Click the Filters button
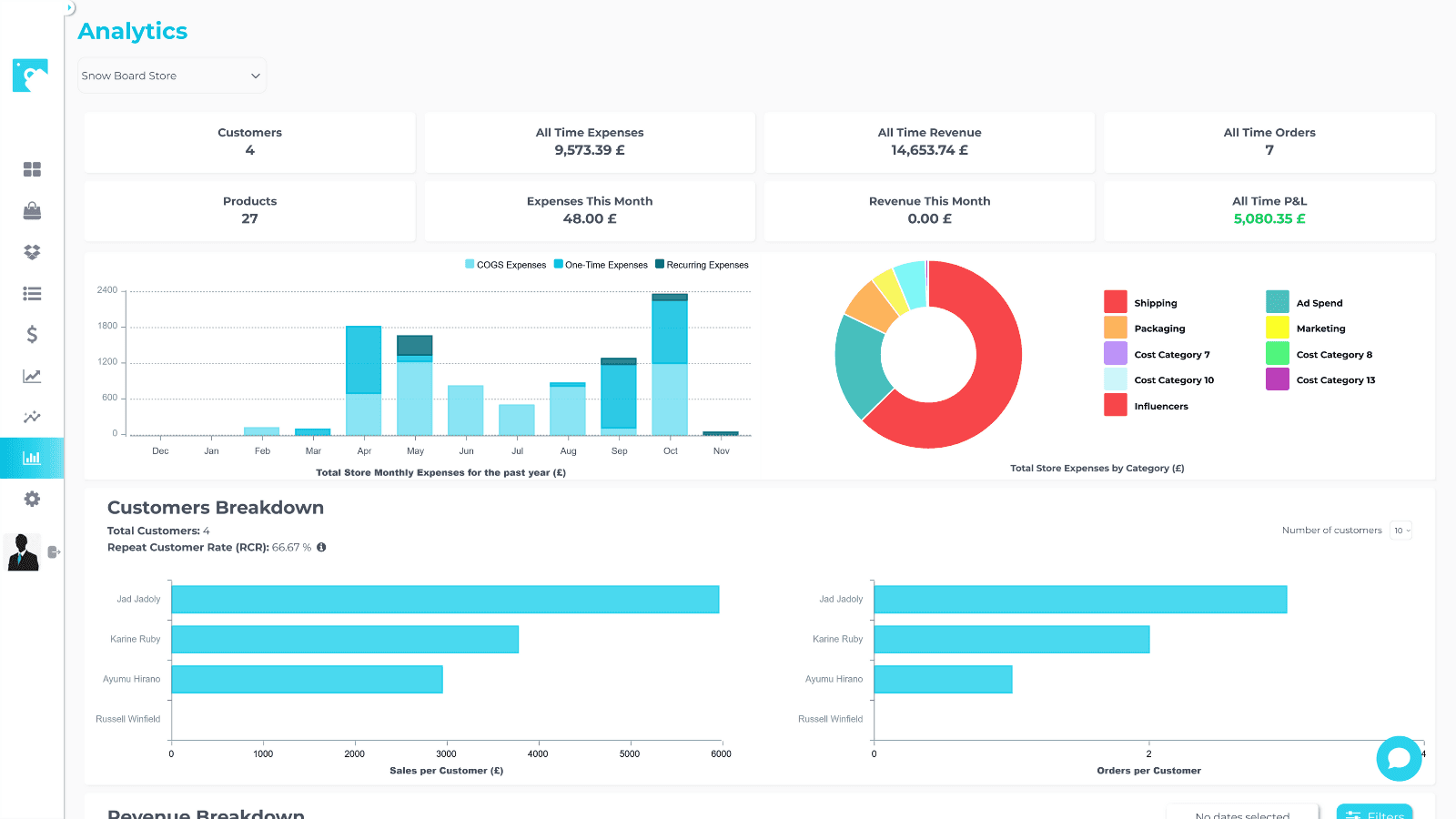Screen dimensions: 1456x819 (1374, 813)
